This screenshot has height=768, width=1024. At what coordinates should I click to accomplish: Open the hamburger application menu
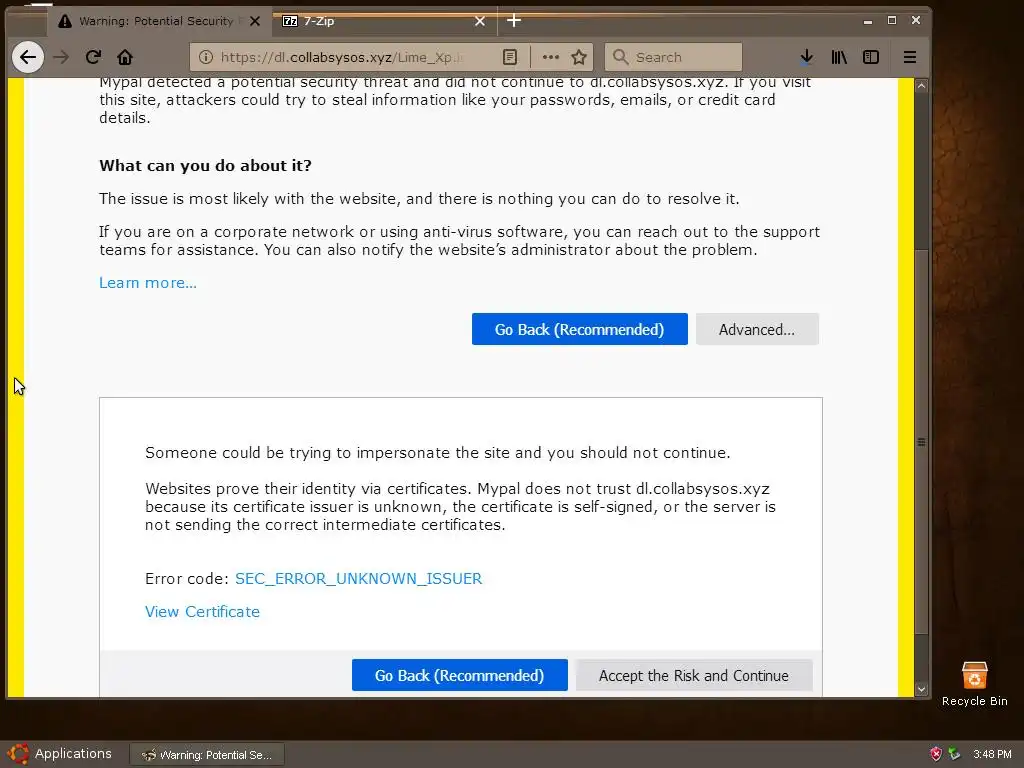(910, 57)
